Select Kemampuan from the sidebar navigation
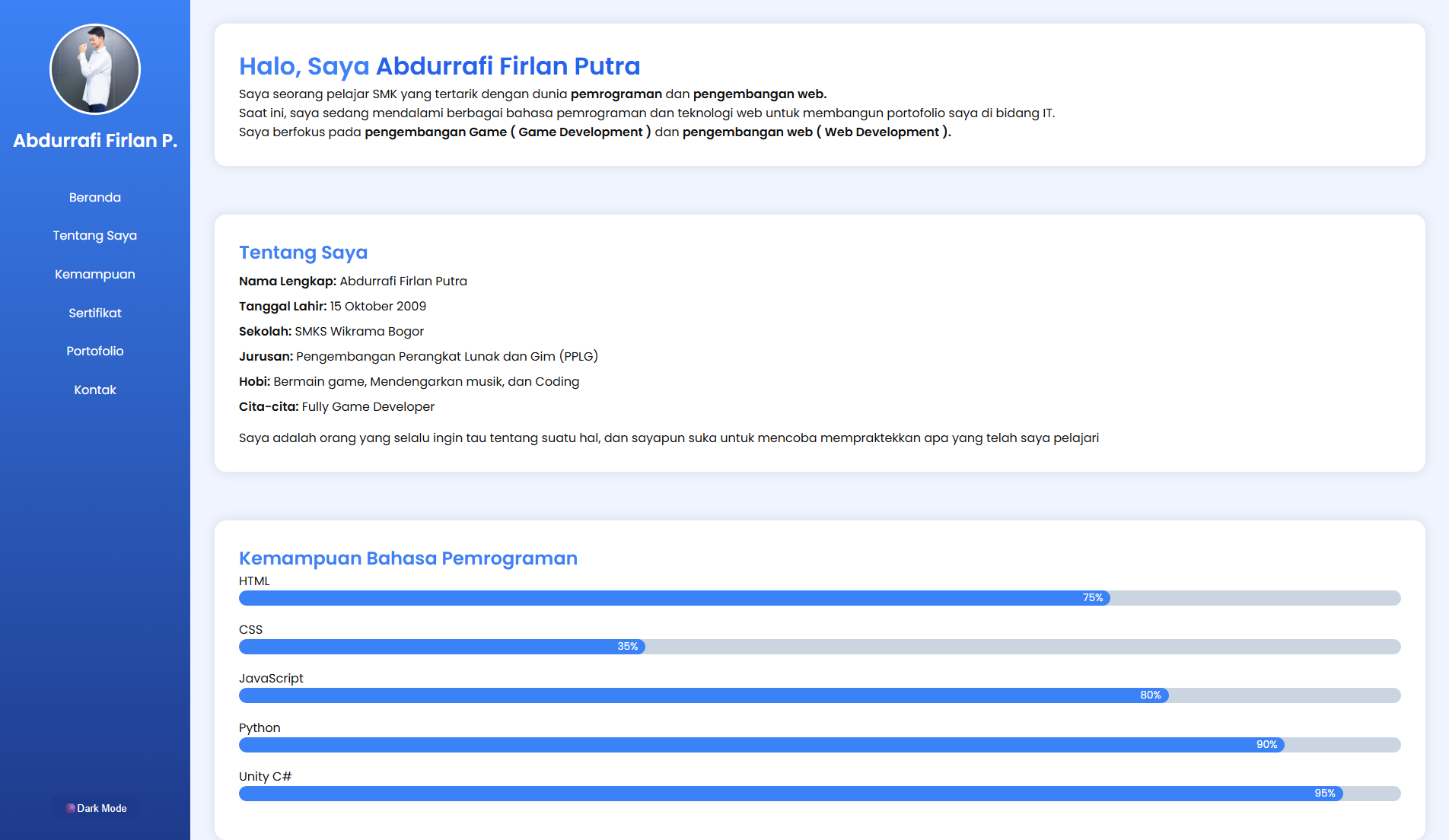This screenshot has width=1449, height=840. (94, 274)
